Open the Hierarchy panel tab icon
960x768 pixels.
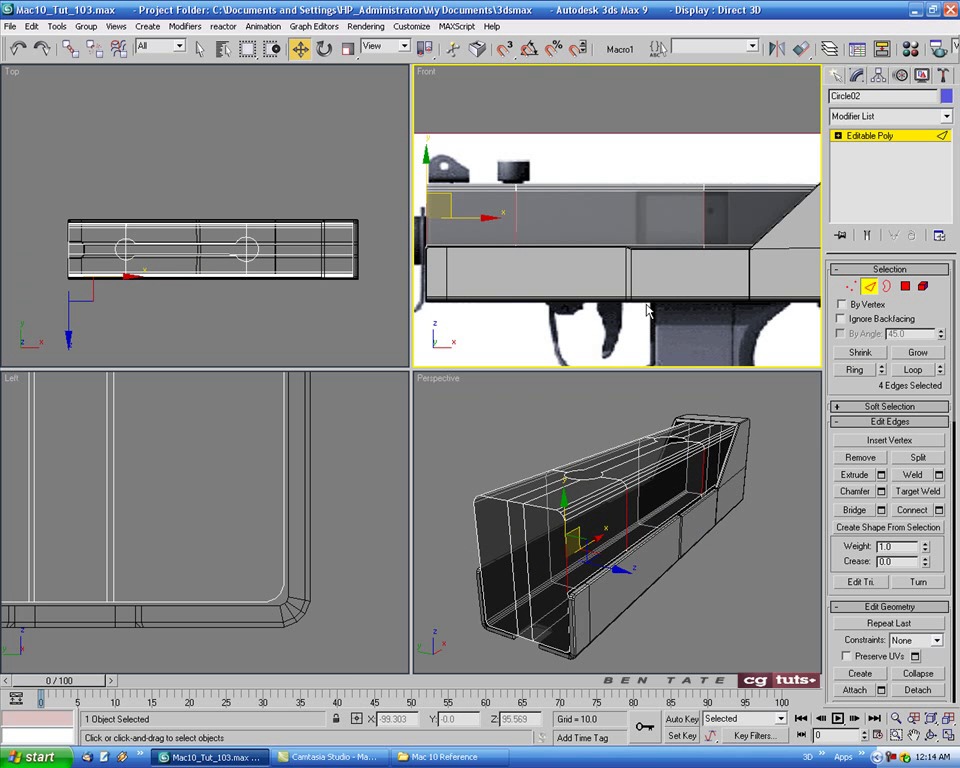click(878, 75)
